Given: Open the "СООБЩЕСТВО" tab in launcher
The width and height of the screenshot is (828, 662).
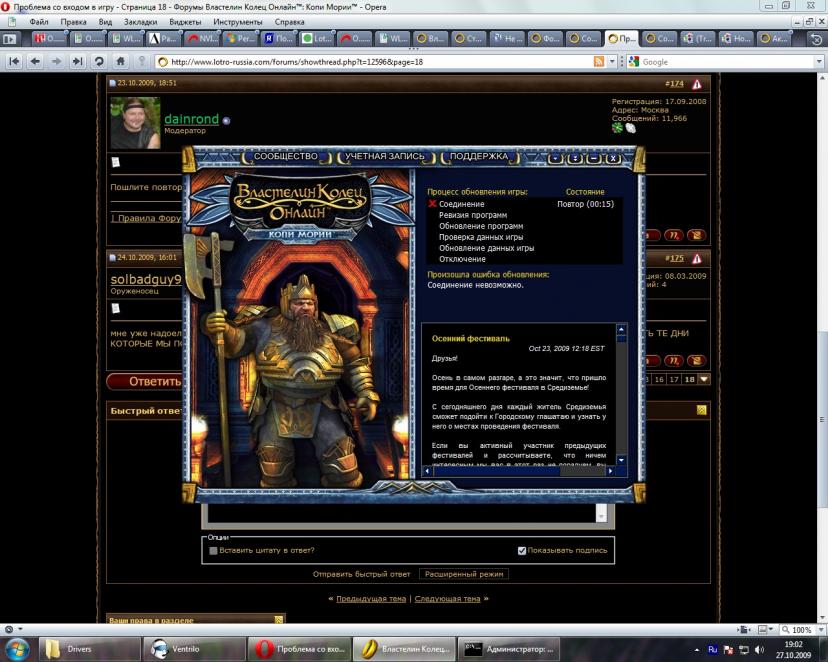Looking at the screenshot, I should [x=285, y=157].
